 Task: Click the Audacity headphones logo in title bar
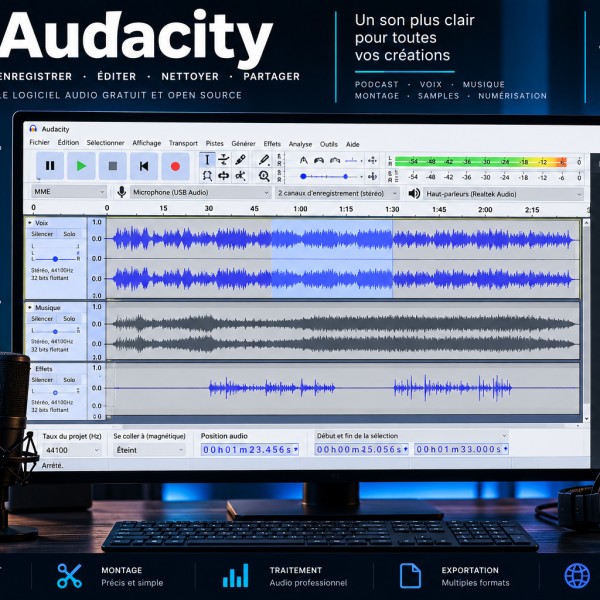point(33,129)
